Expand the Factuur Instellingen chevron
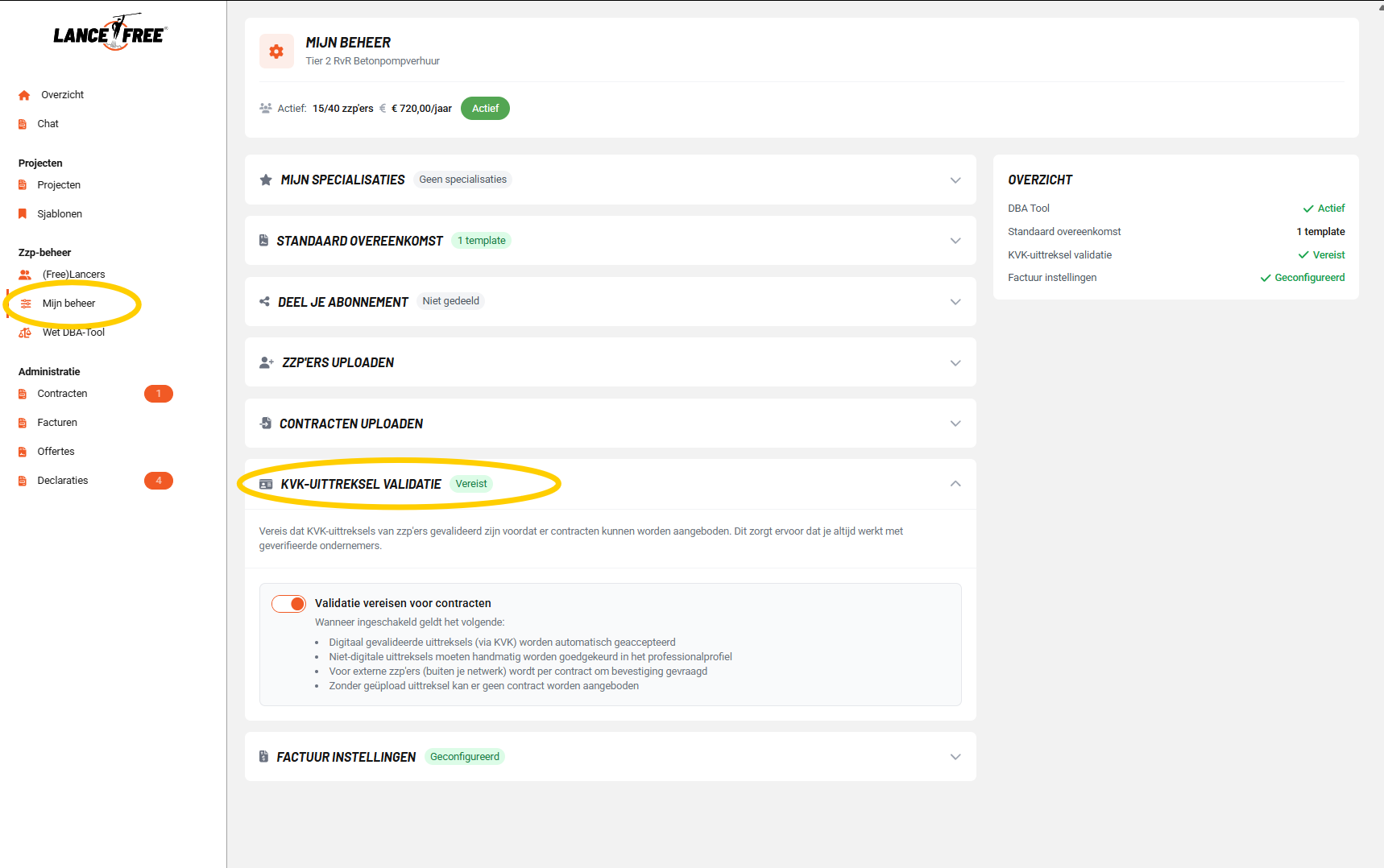This screenshot has width=1384, height=868. pyautogui.click(x=955, y=757)
